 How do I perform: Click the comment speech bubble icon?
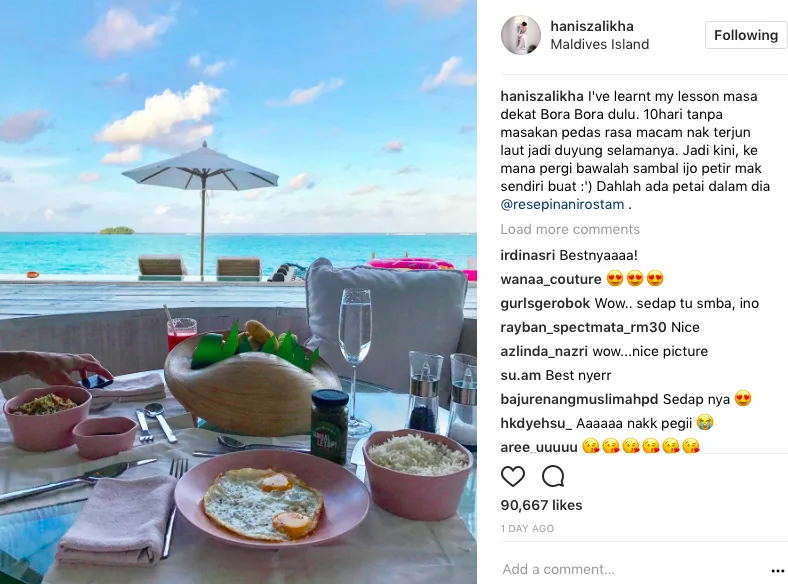tap(553, 476)
